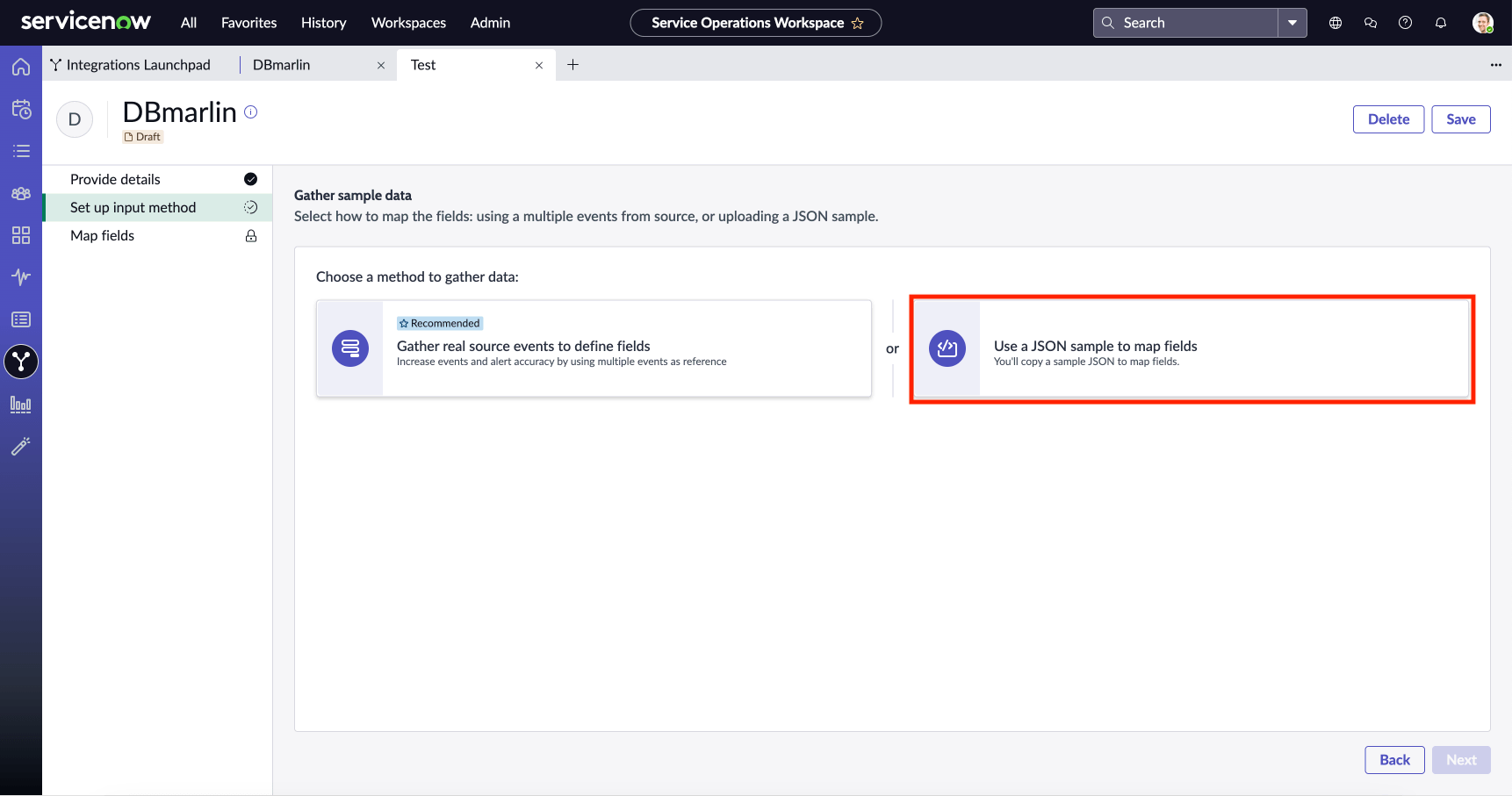1512x796 pixels.
Task: Open the magic wand sidebar icon
Action: 21,447
